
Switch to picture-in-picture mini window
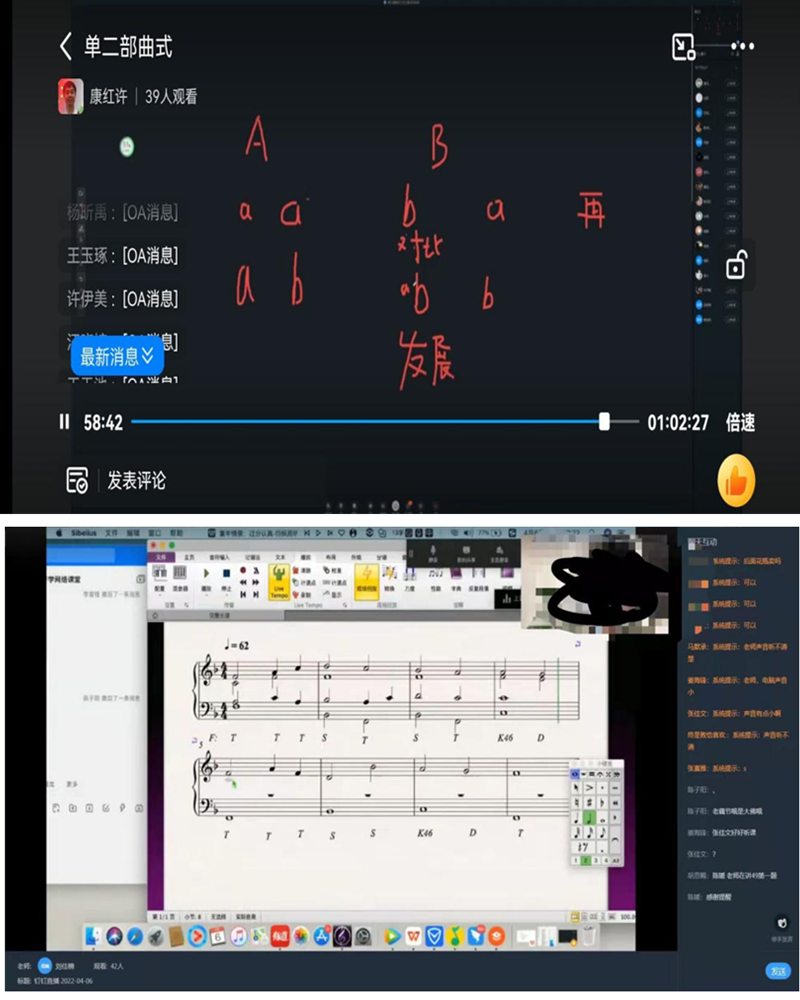click(683, 46)
